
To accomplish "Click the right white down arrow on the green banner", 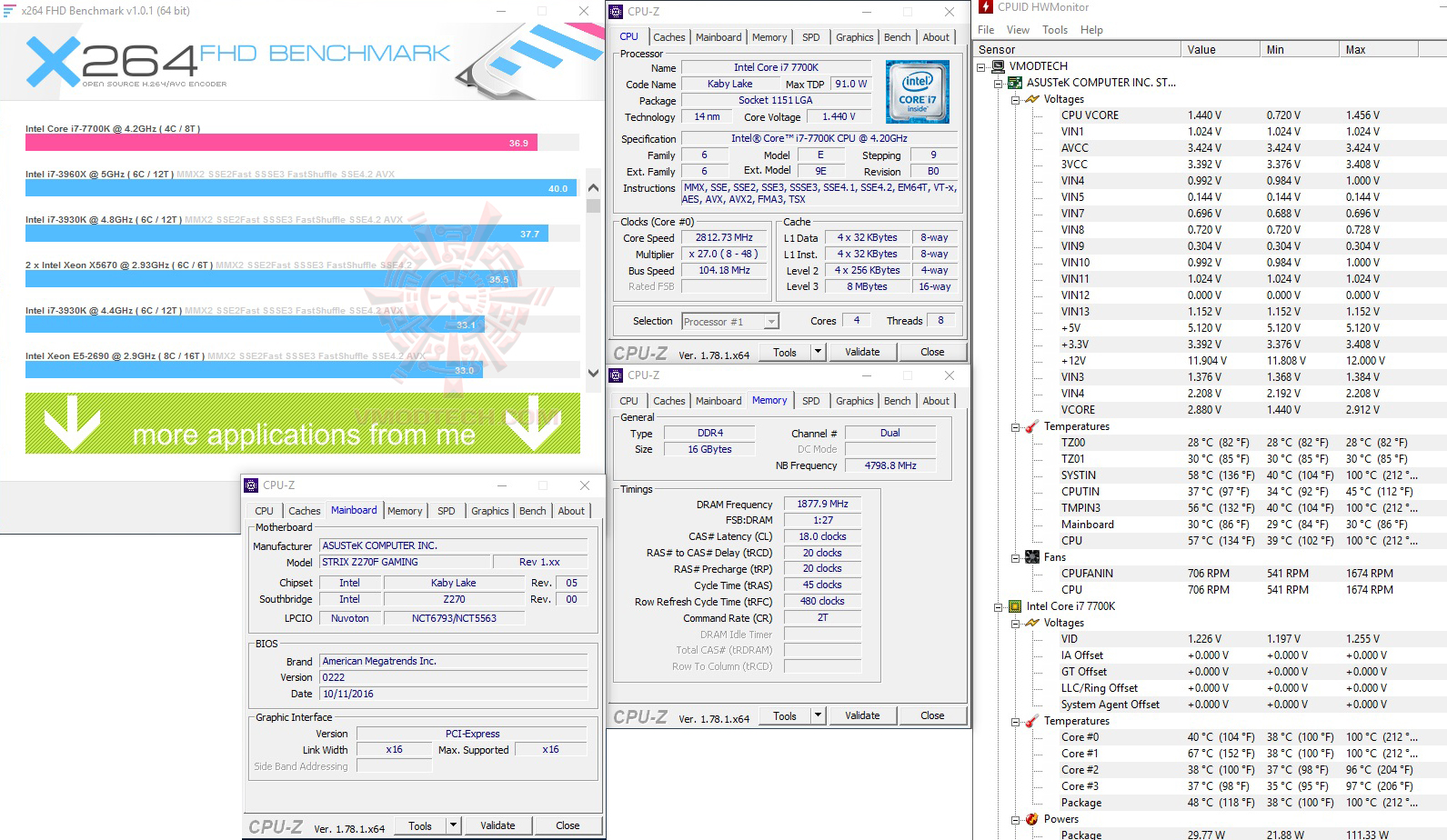I will click(535, 424).
